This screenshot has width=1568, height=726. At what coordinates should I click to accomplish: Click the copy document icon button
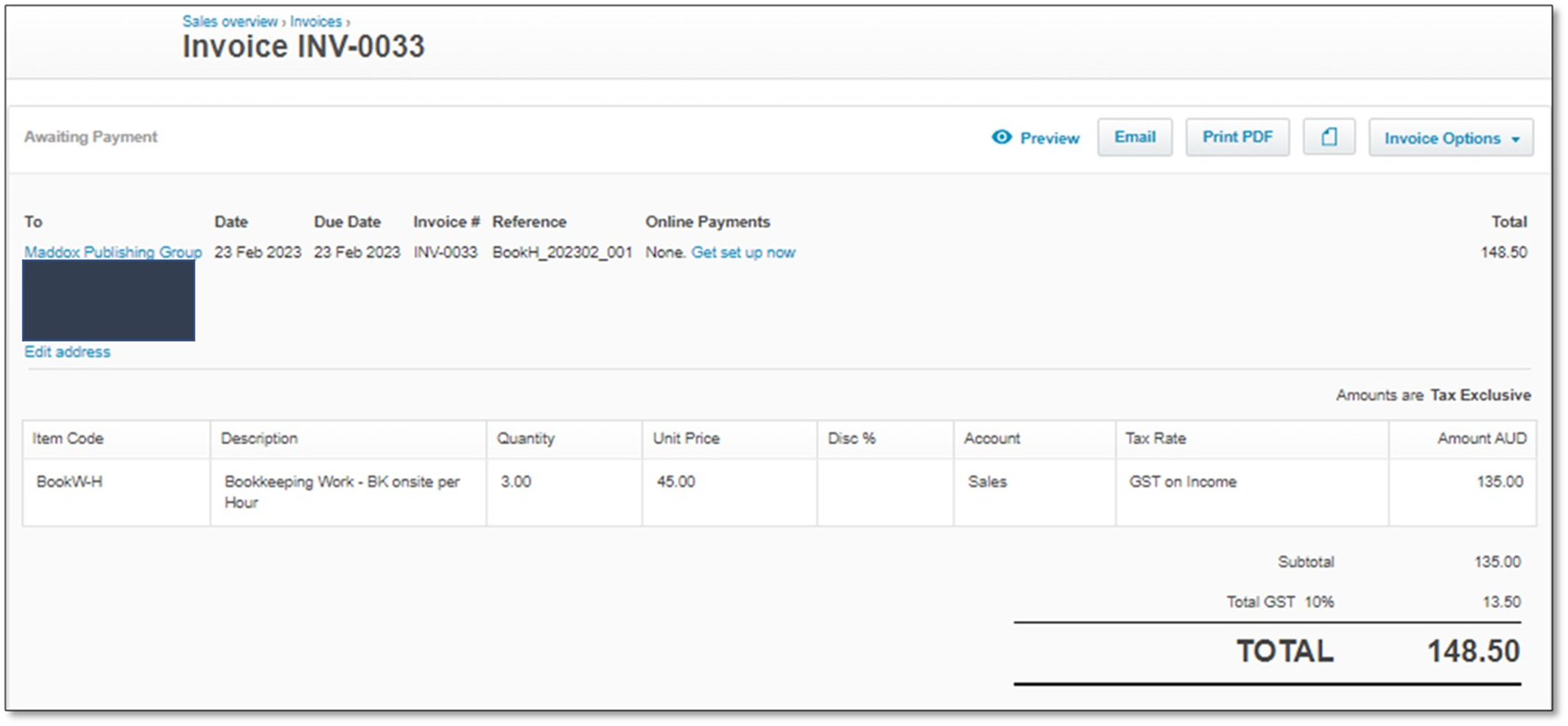click(x=1329, y=137)
